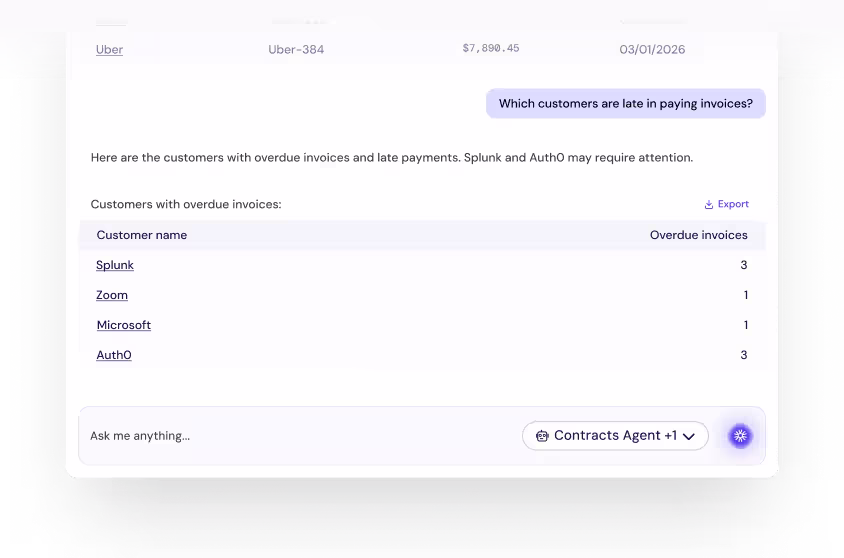The image size is (844, 558).
Task: Select the 03/01/2026 date cell
Action: (x=652, y=50)
